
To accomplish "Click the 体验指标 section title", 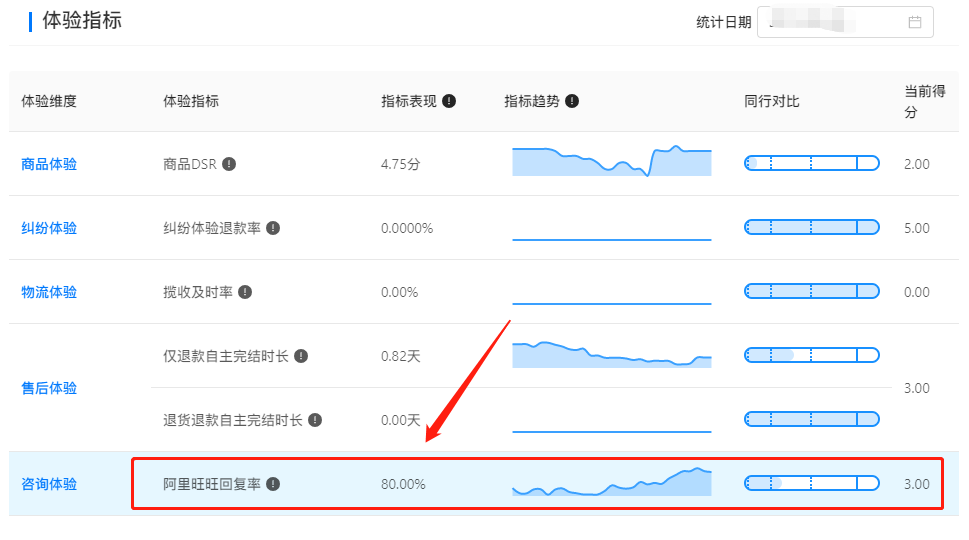I will [82, 20].
